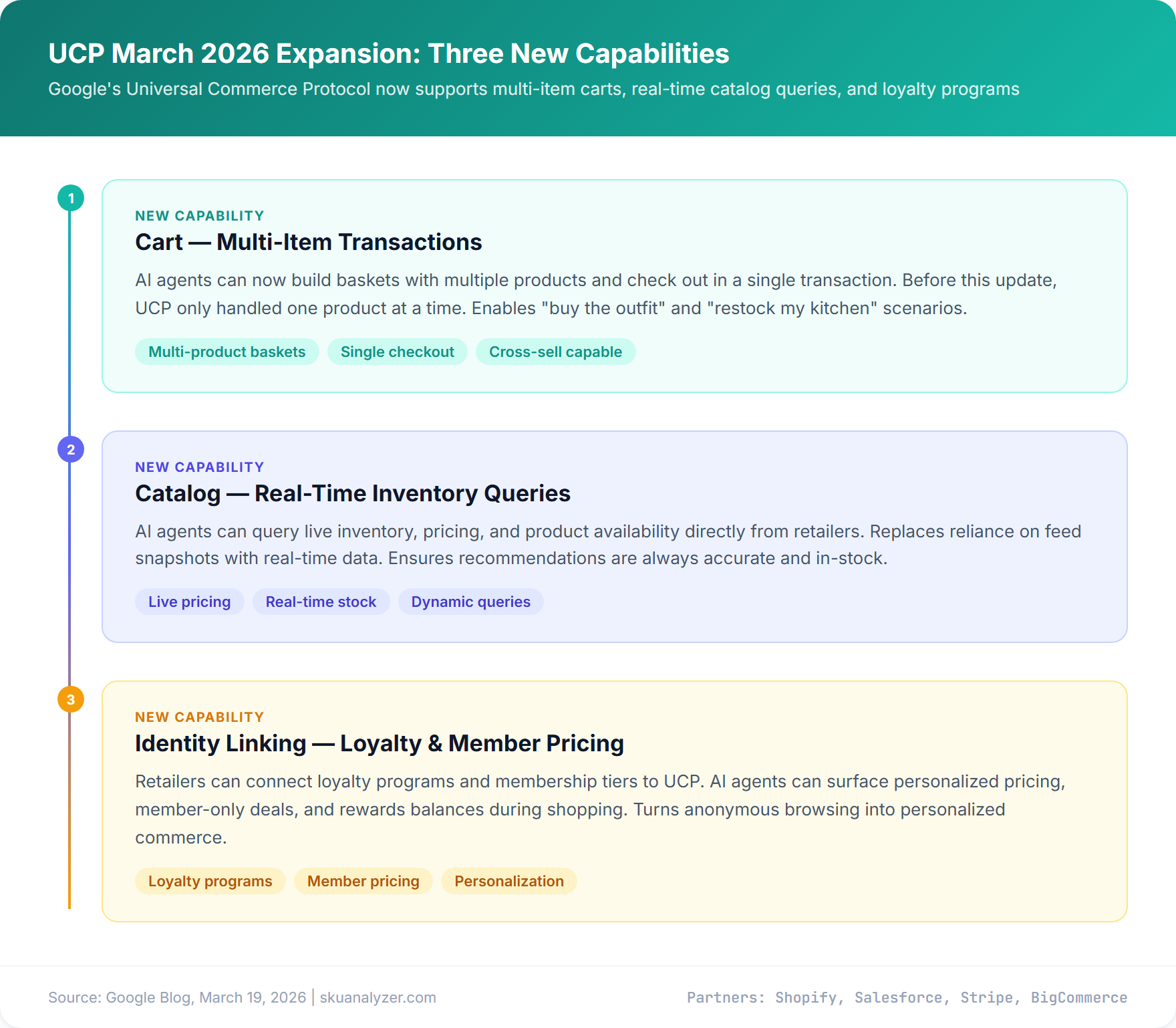Click the Live pricing tag
Image resolution: width=1176 pixels, height=1028 pixels.
pos(189,602)
